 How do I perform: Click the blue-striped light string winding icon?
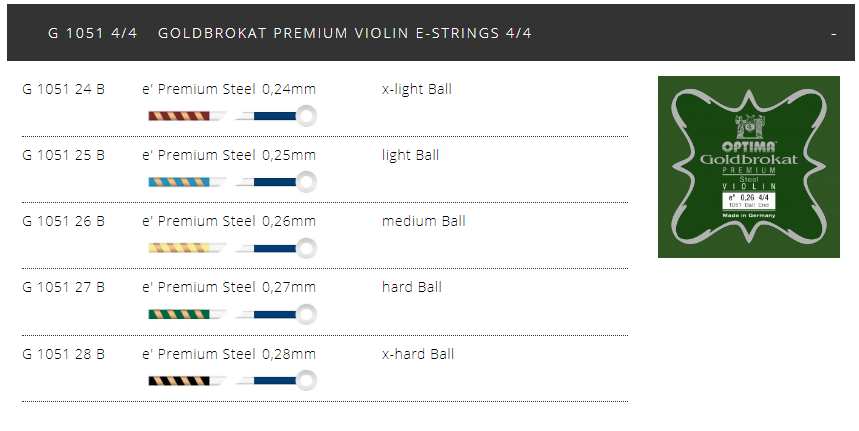[178, 182]
